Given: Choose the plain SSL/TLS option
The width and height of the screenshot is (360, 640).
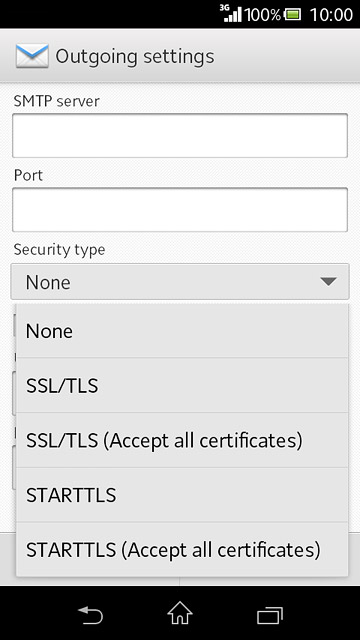Looking at the screenshot, I should click(x=182, y=385).
